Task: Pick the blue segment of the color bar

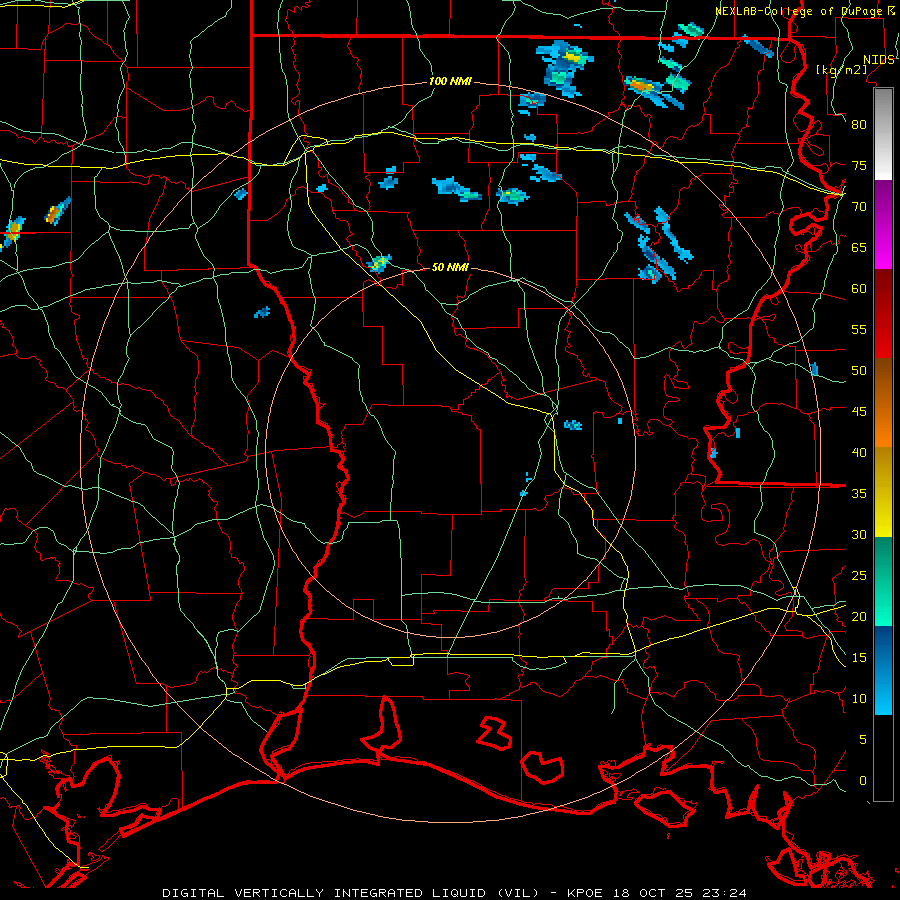Action: pos(883,670)
